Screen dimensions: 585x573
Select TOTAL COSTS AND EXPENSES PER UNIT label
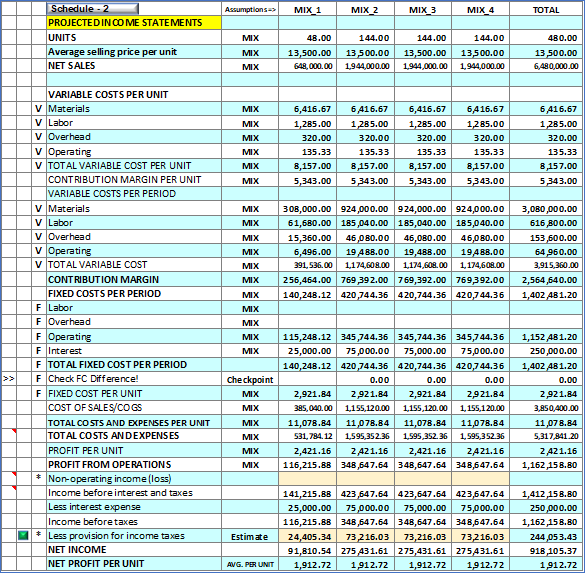(129, 423)
